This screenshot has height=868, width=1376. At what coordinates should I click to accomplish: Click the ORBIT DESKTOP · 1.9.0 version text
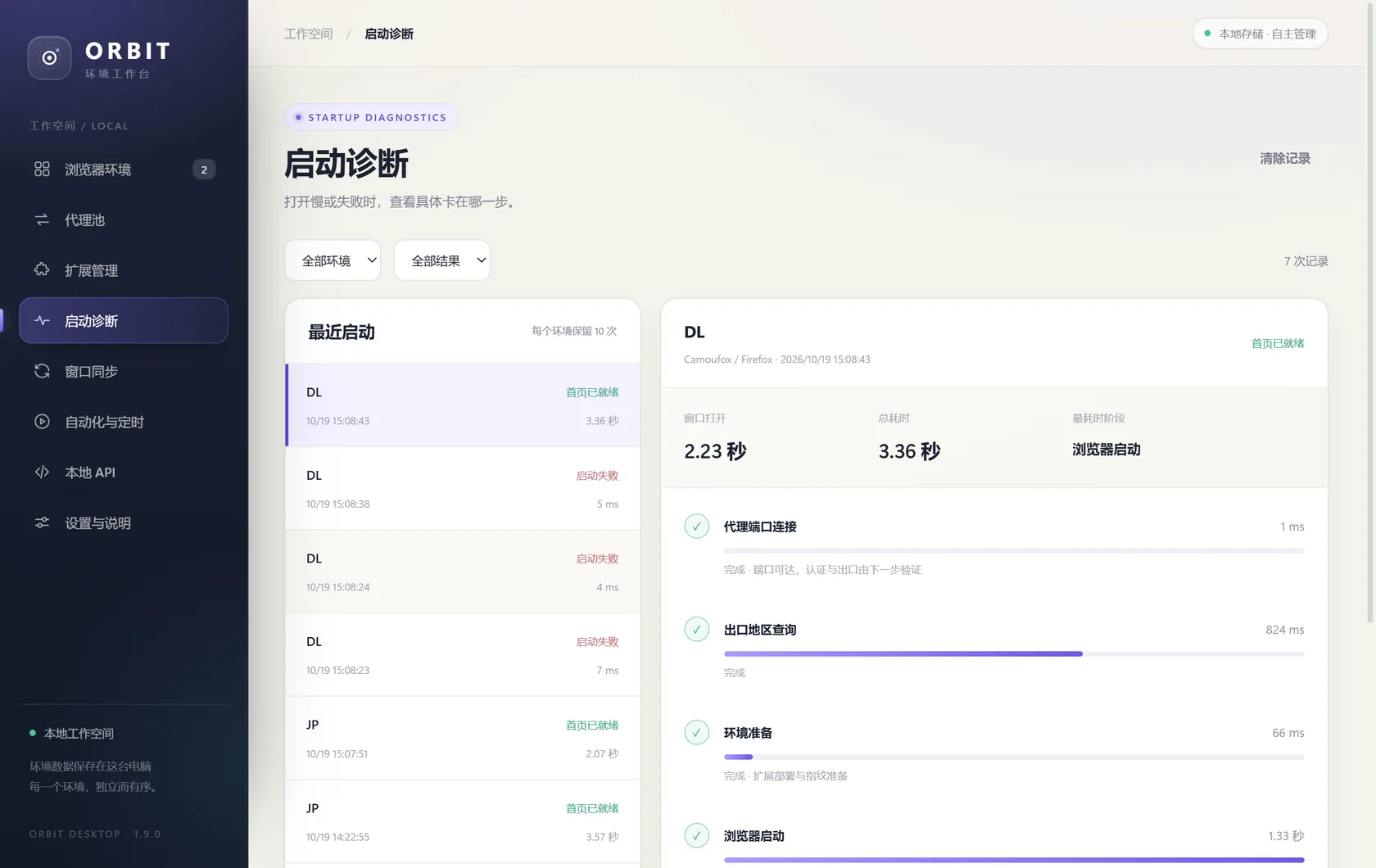(x=95, y=834)
